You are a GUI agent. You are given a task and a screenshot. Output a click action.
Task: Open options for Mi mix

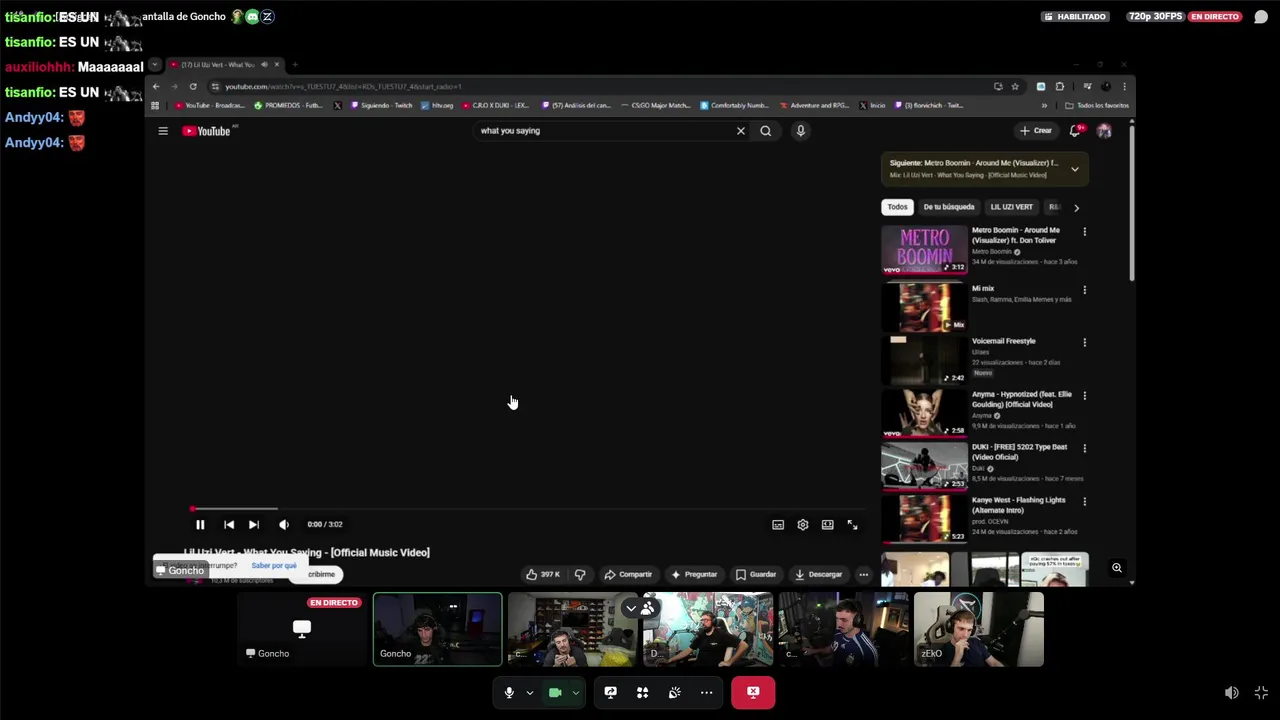click(1084, 290)
